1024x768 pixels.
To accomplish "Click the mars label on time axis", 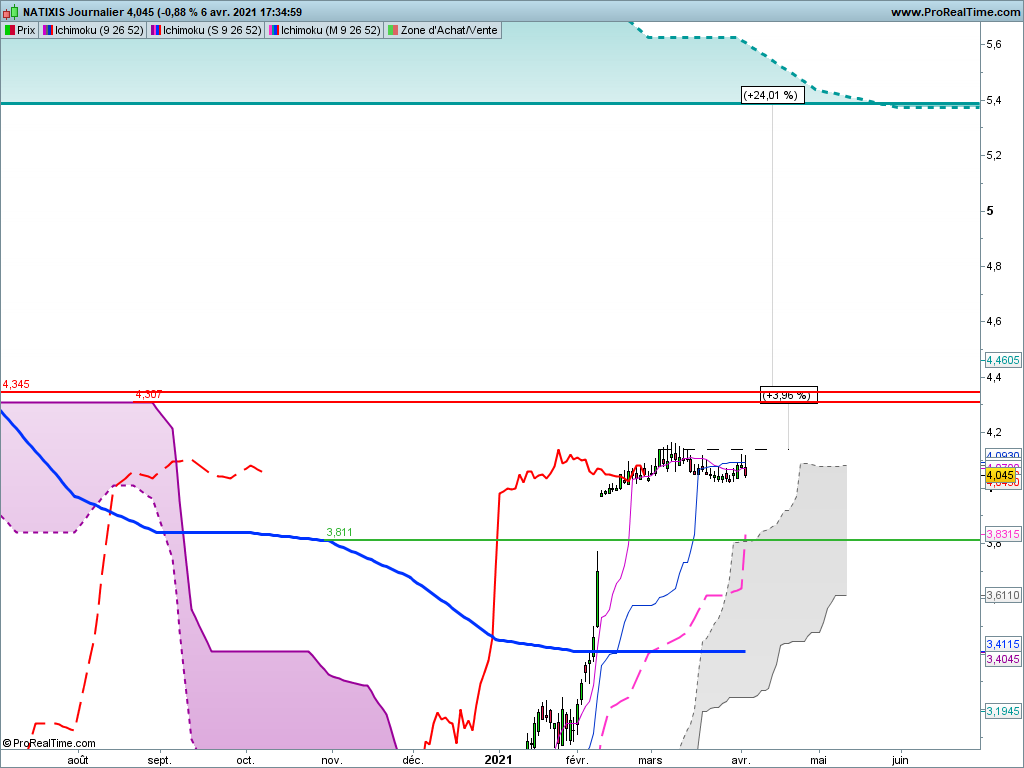I will click(650, 760).
